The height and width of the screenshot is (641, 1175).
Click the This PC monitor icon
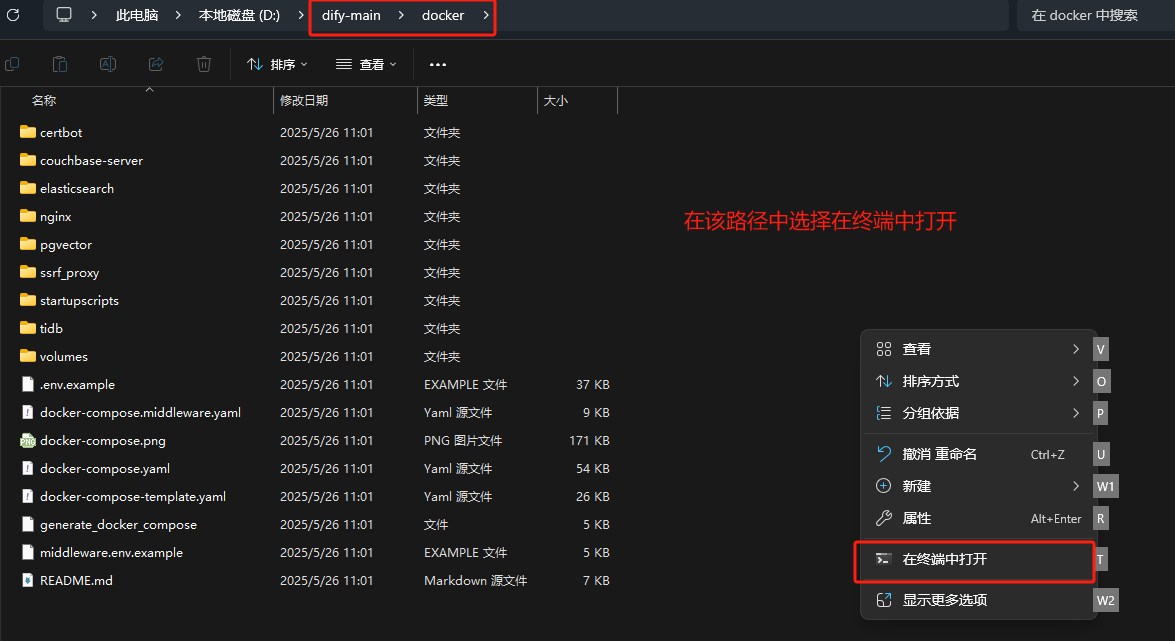(x=64, y=15)
